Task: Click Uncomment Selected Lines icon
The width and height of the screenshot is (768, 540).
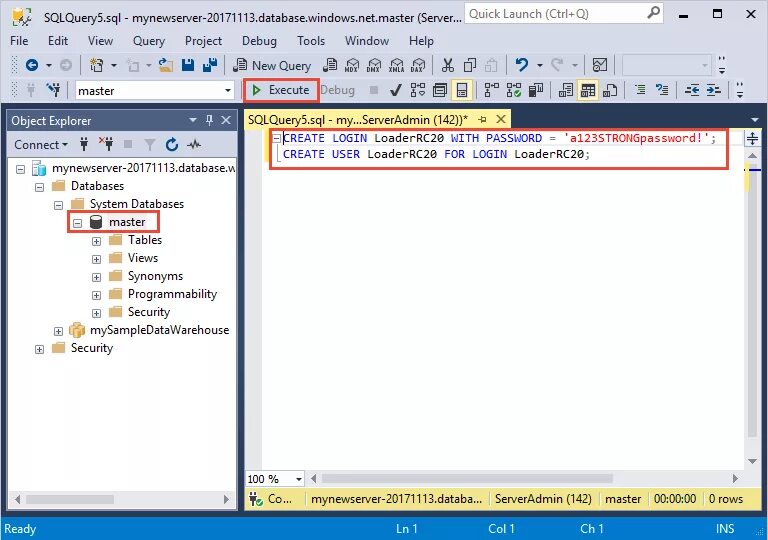Action: point(662,90)
